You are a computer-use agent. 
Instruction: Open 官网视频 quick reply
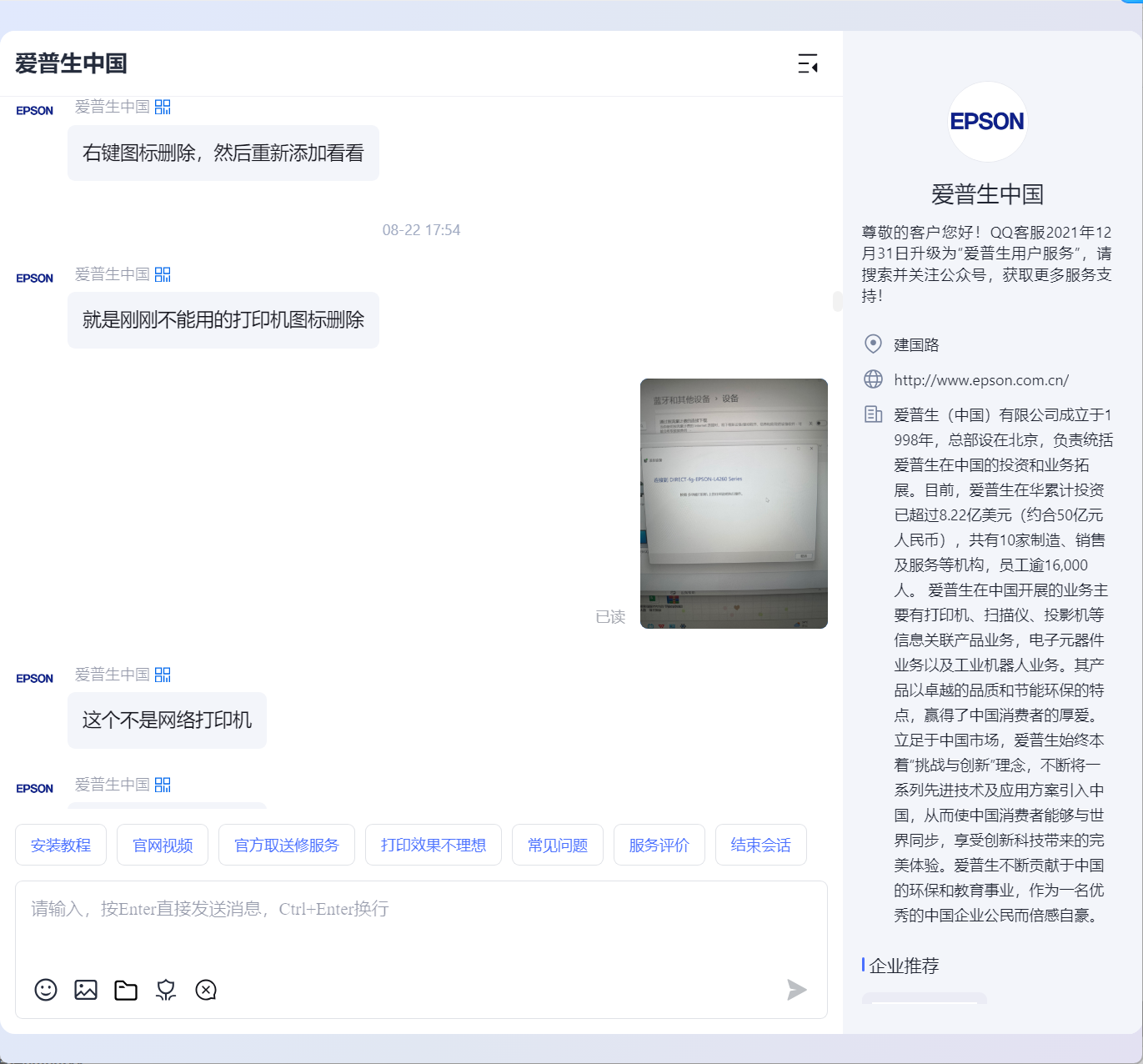pyautogui.click(x=163, y=845)
